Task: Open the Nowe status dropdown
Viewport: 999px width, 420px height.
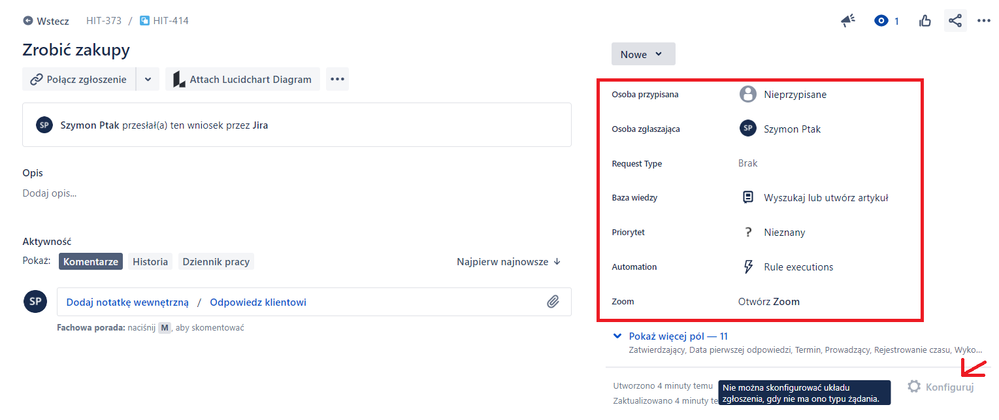Action: pos(643,54)
